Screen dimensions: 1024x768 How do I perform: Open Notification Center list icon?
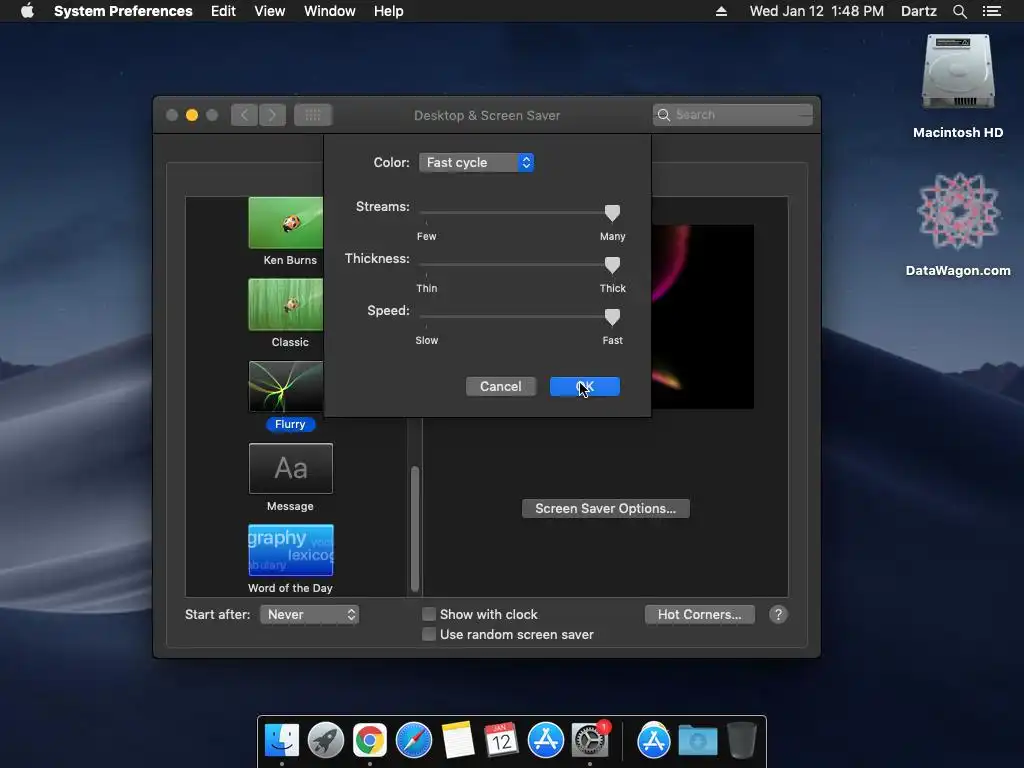click(991, 11)
